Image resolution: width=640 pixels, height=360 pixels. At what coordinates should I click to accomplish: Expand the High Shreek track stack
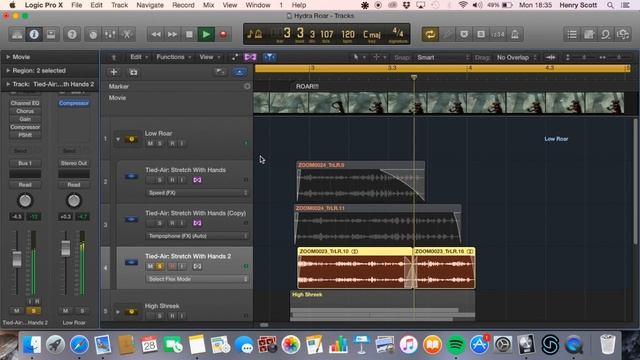(x=118, y=311)
